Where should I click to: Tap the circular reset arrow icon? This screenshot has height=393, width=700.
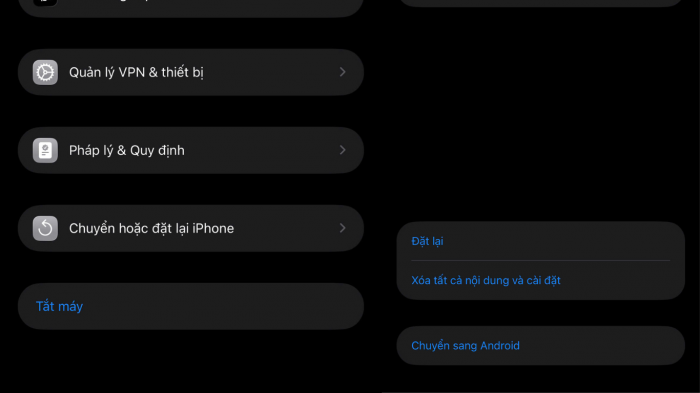click(45, 228)
